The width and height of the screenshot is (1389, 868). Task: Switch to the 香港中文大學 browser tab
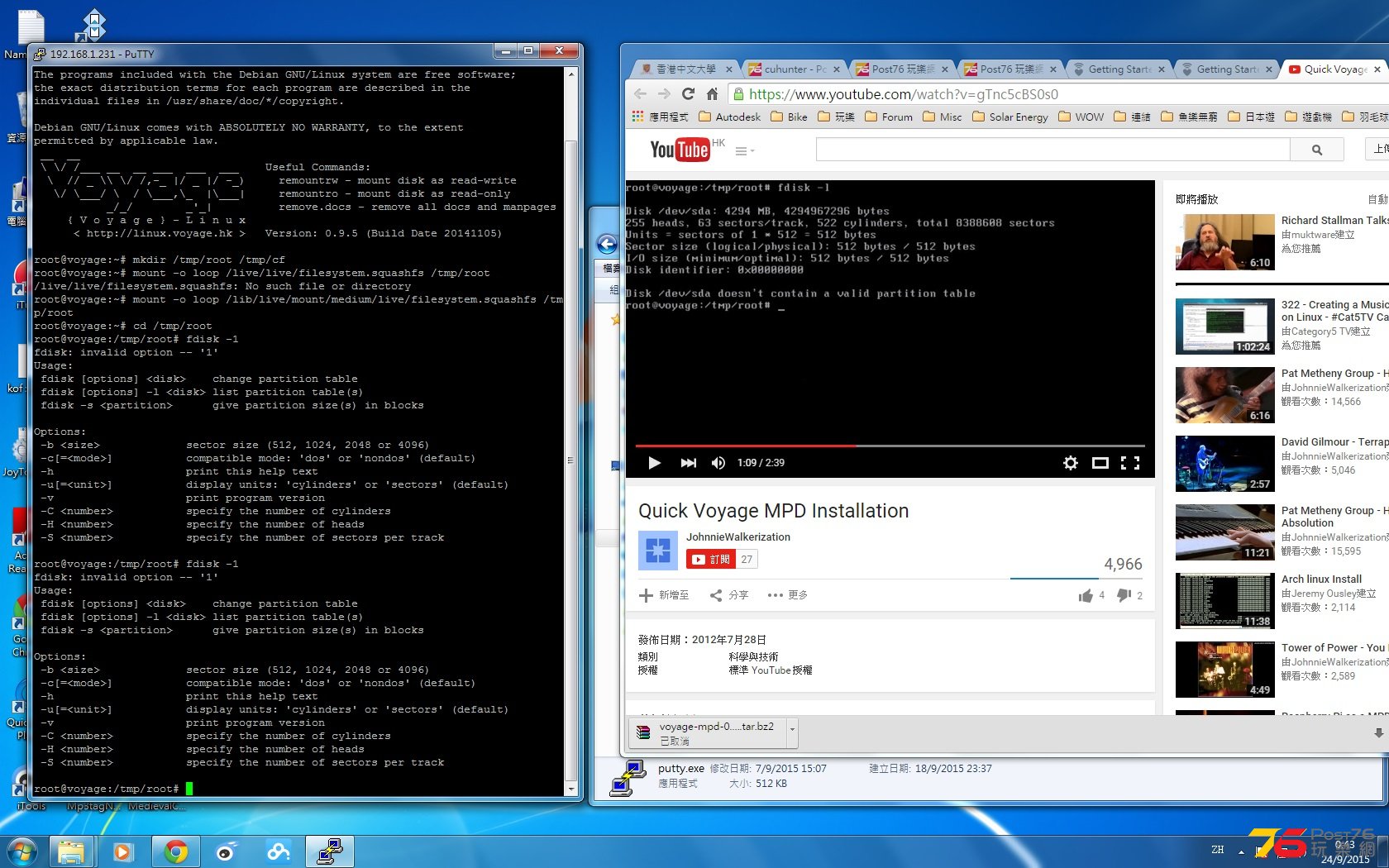(685, 69)
